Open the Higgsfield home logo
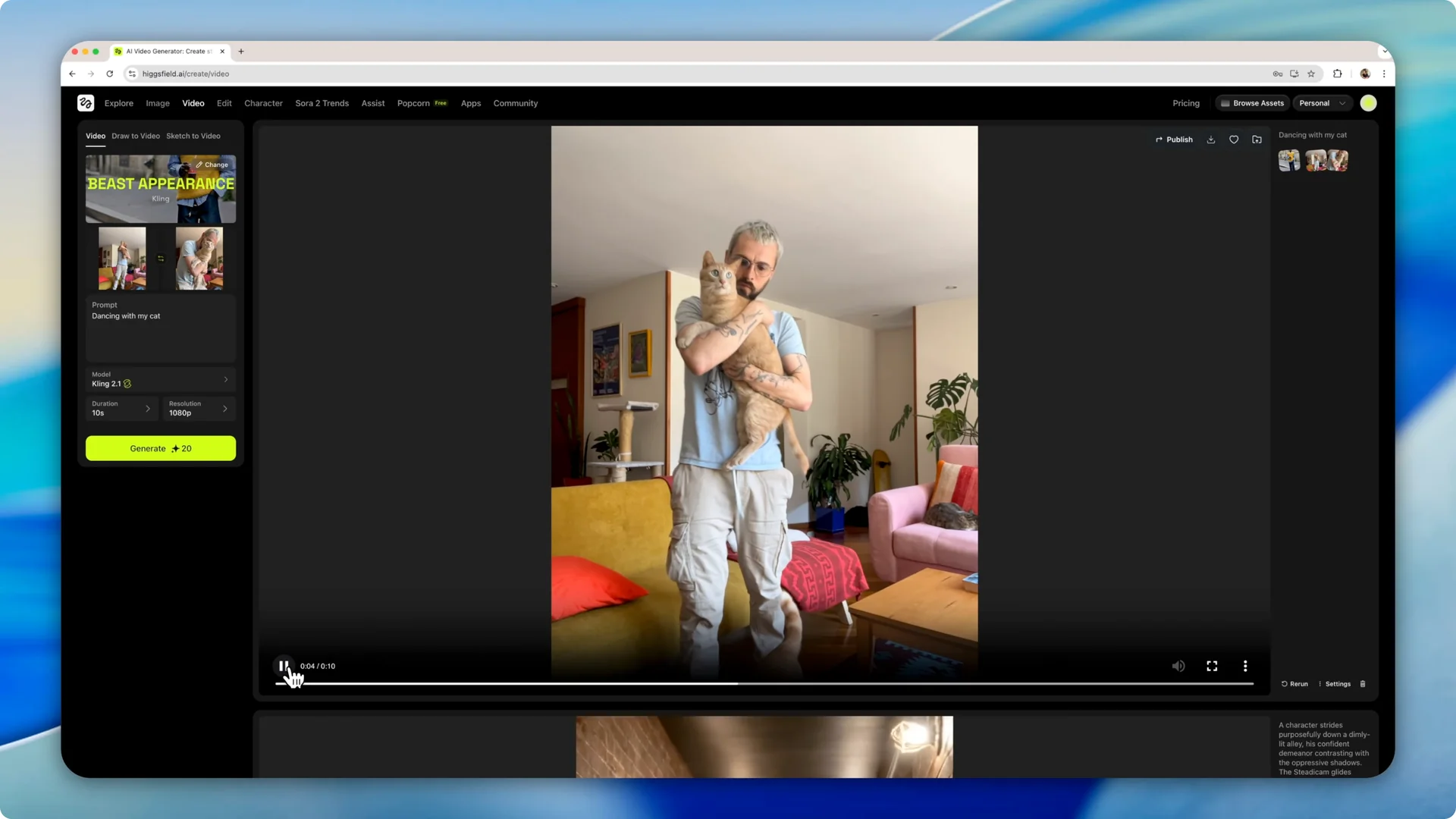 85,102
